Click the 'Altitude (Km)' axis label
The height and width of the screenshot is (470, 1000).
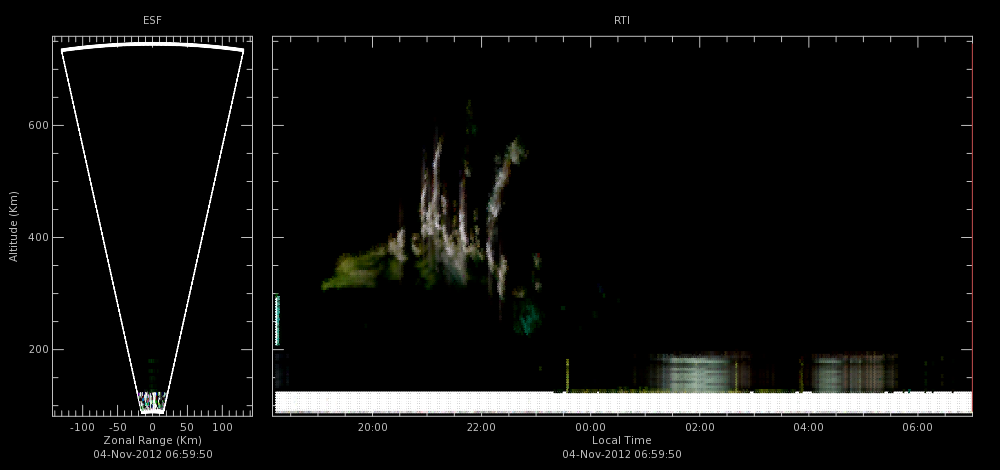click(13, 226)
